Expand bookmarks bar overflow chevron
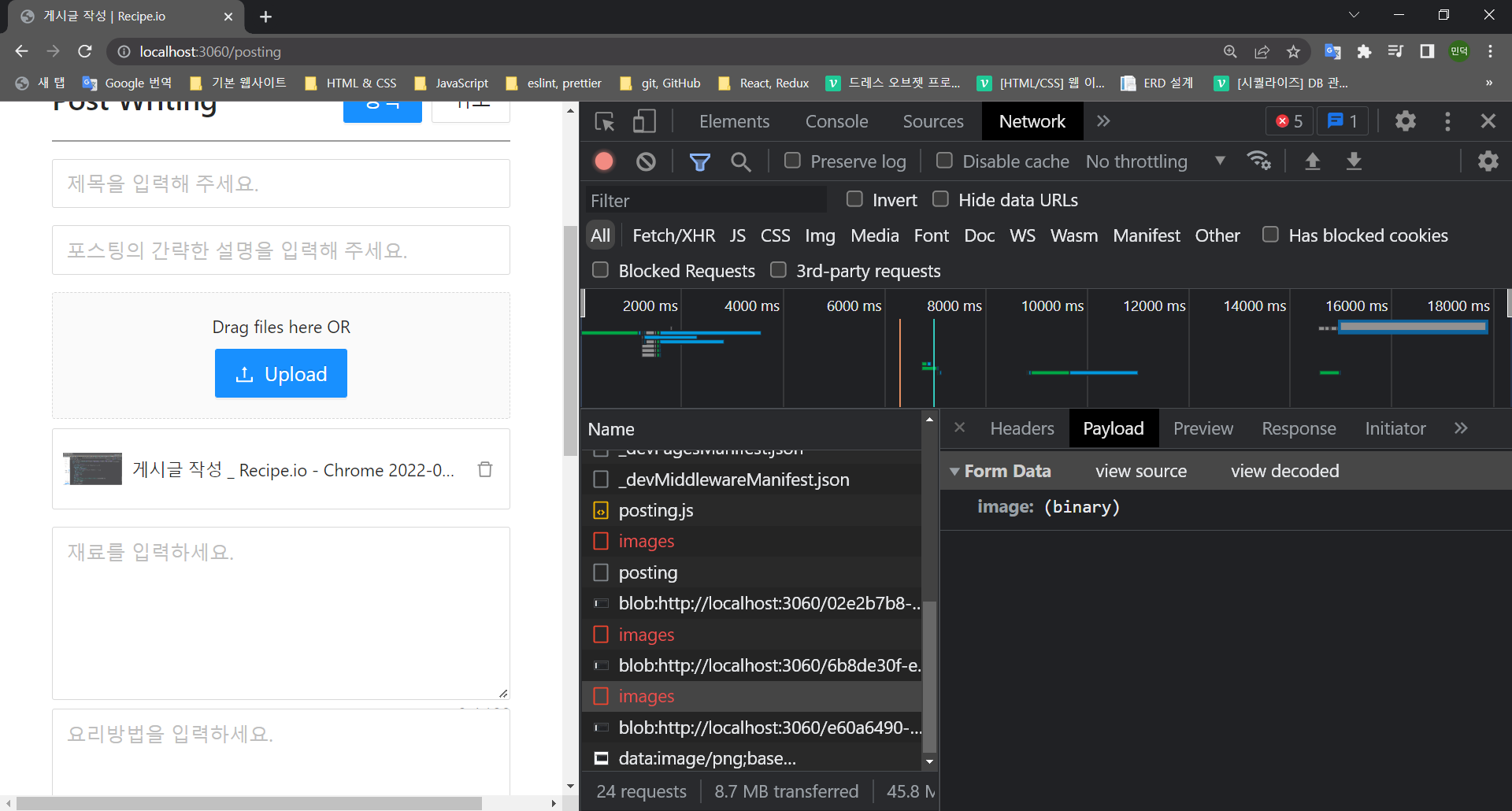This screenshot has width=1512, height=811. point(1488,83)
